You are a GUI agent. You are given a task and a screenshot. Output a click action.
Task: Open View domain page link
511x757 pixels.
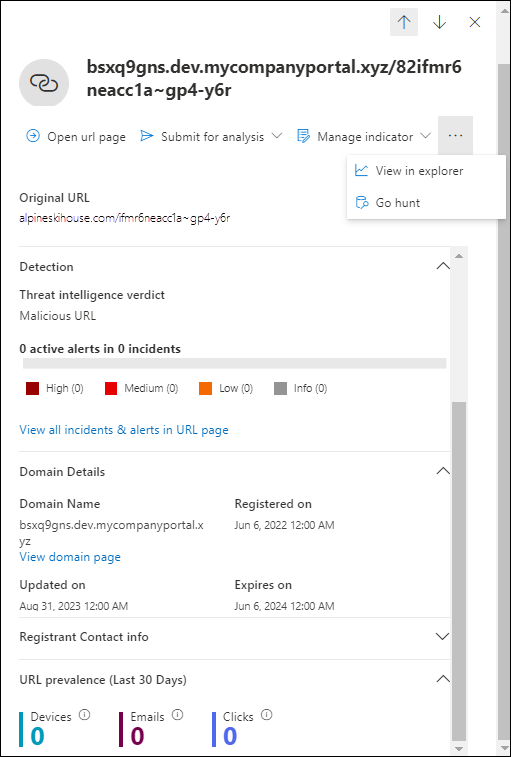click(70, 557)
